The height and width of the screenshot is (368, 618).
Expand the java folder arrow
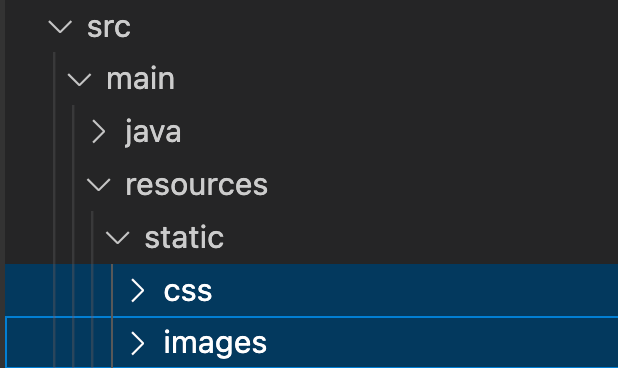(x=99, y=132)
